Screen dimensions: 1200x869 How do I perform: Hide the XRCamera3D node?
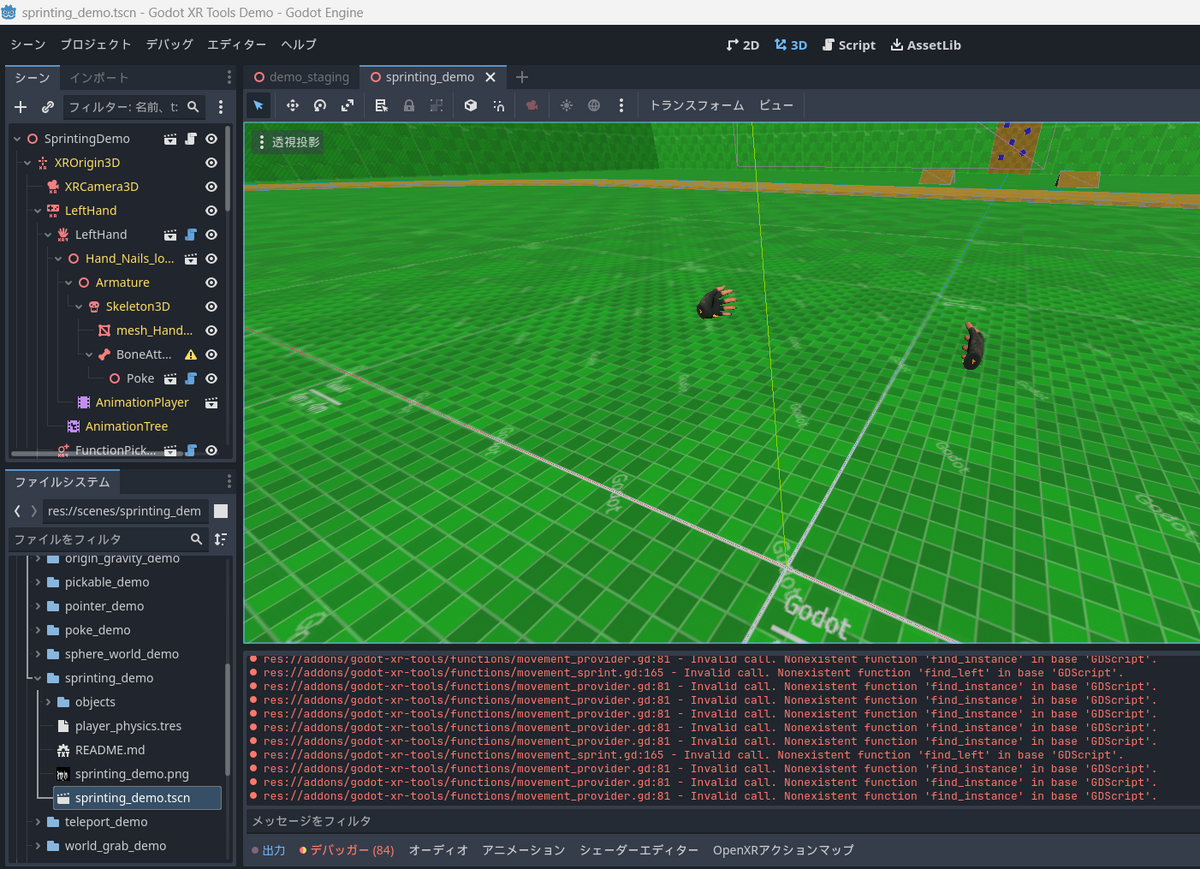coord(211,187)
